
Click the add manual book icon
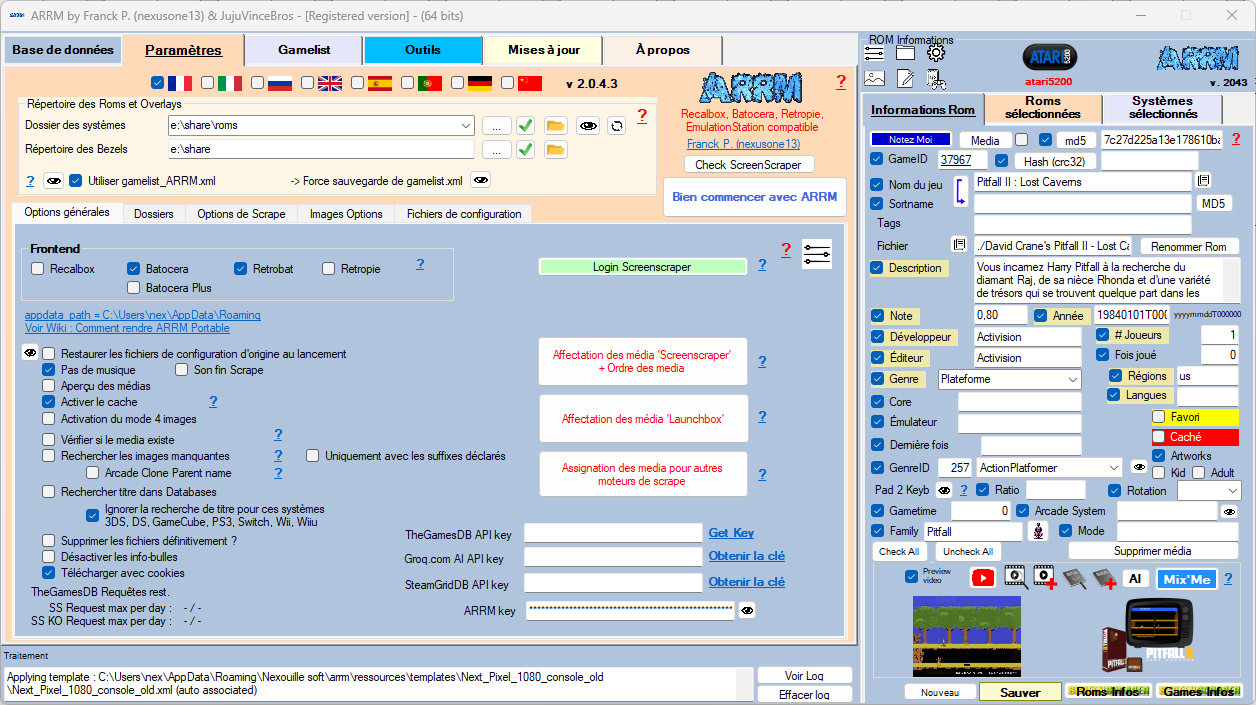(1104, 578)
